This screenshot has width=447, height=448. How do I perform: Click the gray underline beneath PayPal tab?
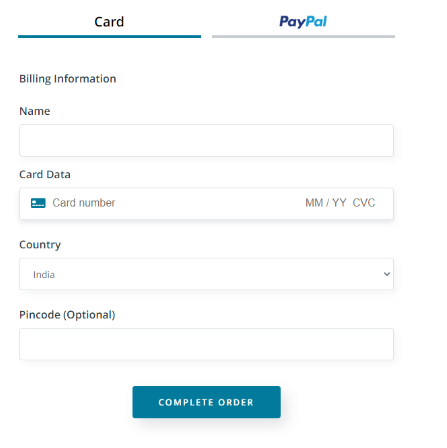[303, 36]
